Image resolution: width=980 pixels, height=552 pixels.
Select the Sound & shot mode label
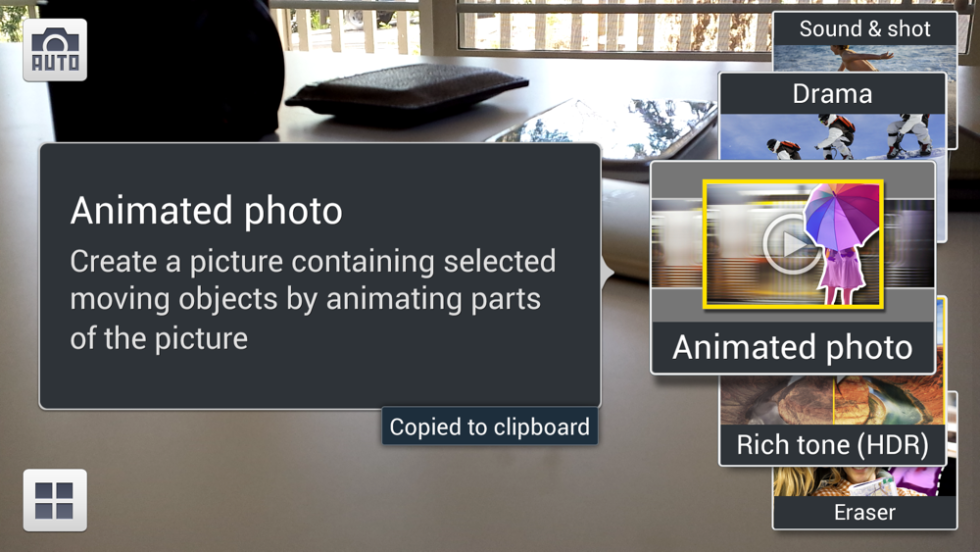click(865, 29)
